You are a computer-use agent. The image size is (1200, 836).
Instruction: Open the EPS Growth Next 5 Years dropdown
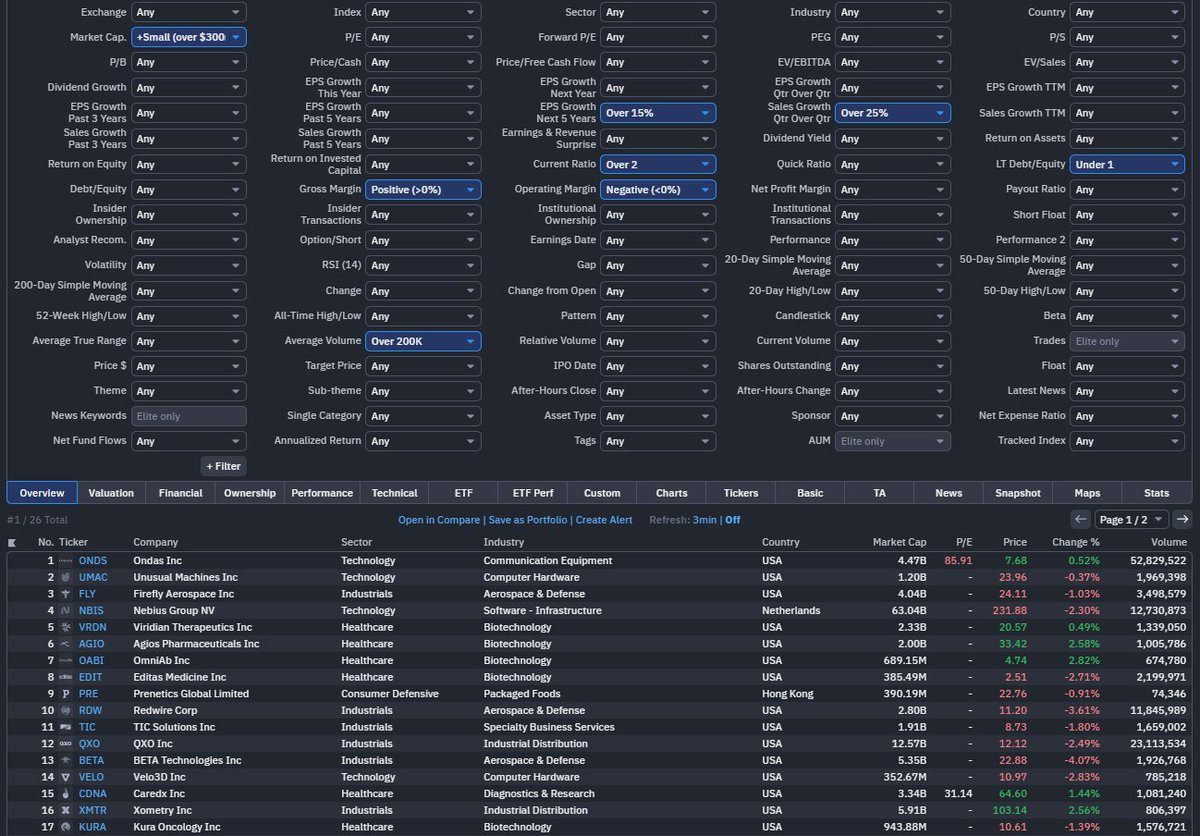coord(658,113)
